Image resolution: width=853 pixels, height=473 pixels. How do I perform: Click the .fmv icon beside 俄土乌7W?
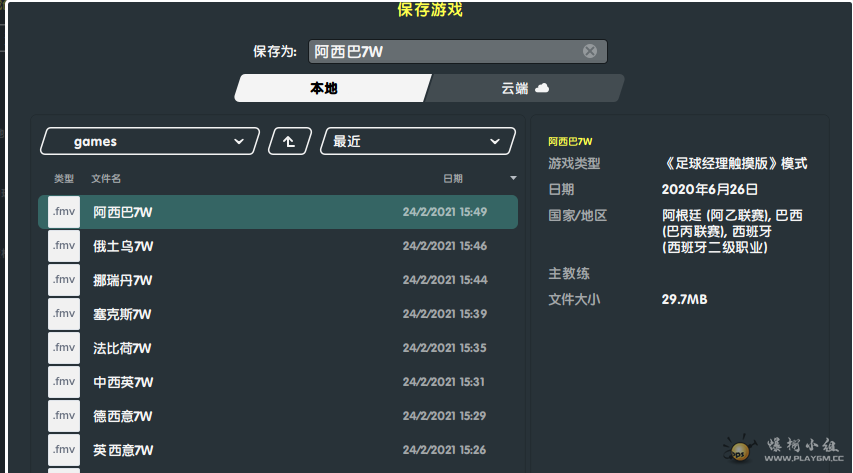(x=64, y=246)
